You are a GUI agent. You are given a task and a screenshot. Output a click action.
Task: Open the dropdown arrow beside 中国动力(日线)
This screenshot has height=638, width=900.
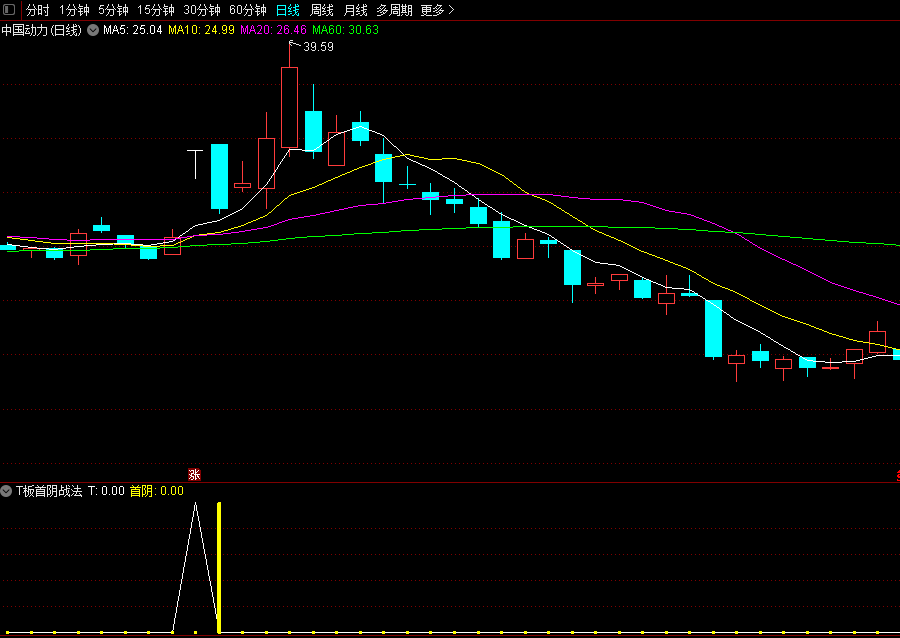point(93,30)
